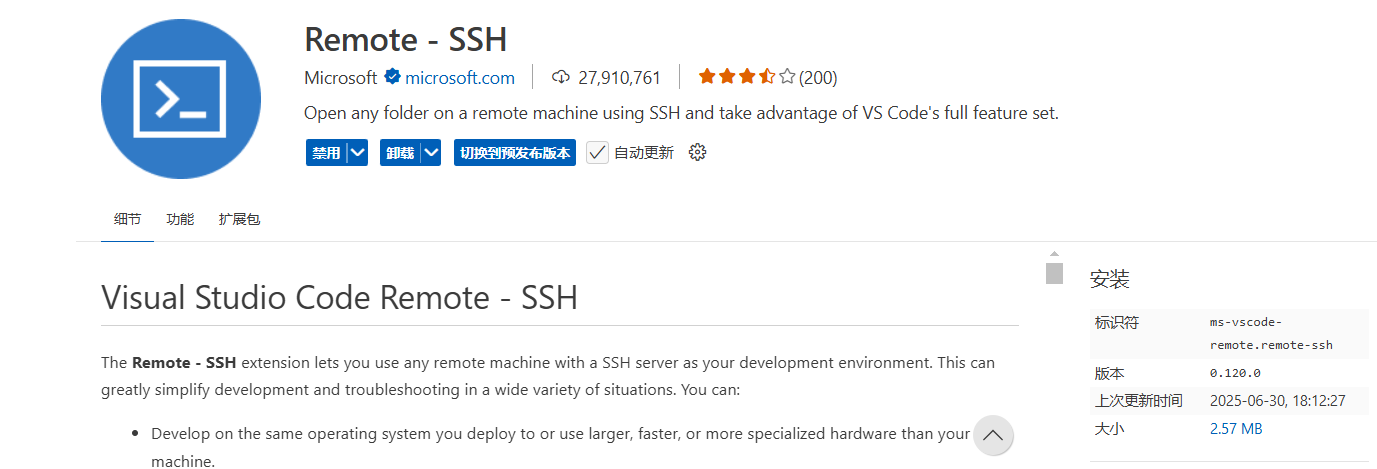Open the microsoft.com publisher link

coord(460,77)
